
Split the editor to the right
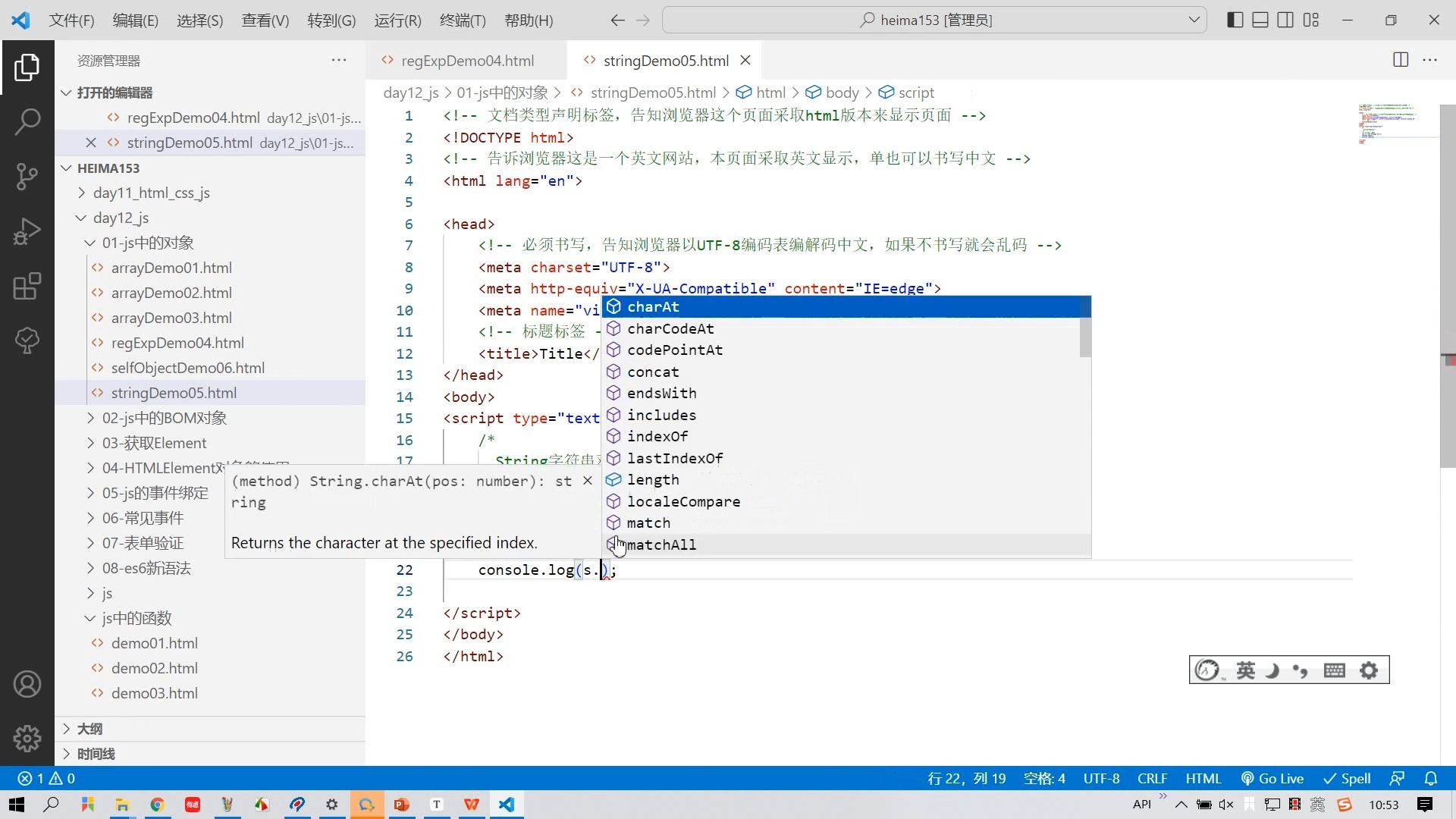[x=1400, y=60]
